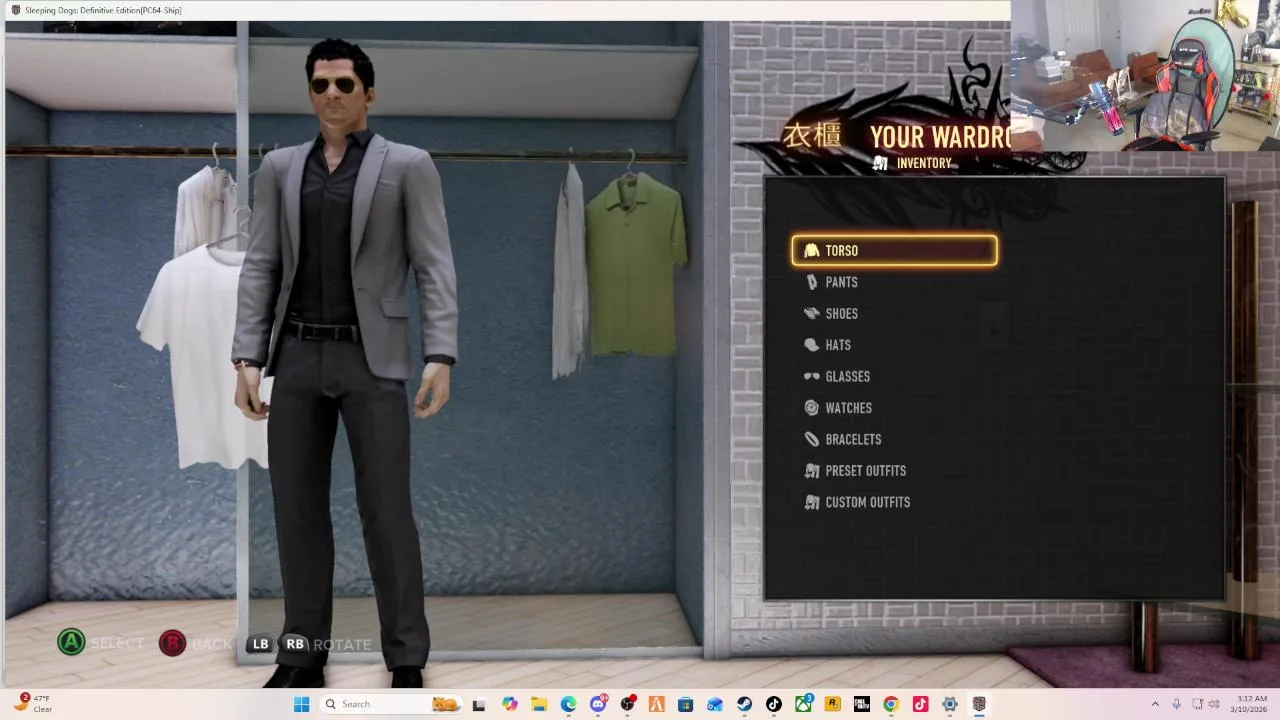Launch Copilot from the taskbar
The height and width of the screenshot is (720, 1280).
coord(510,704)
